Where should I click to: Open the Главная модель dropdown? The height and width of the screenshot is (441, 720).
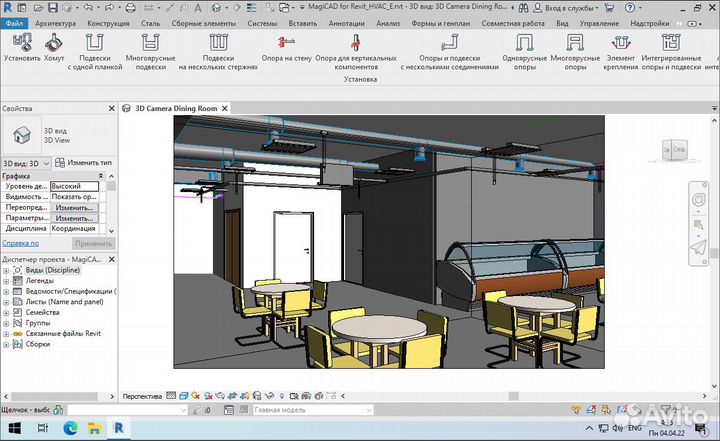pyautogui.click(x=313, y=410)
